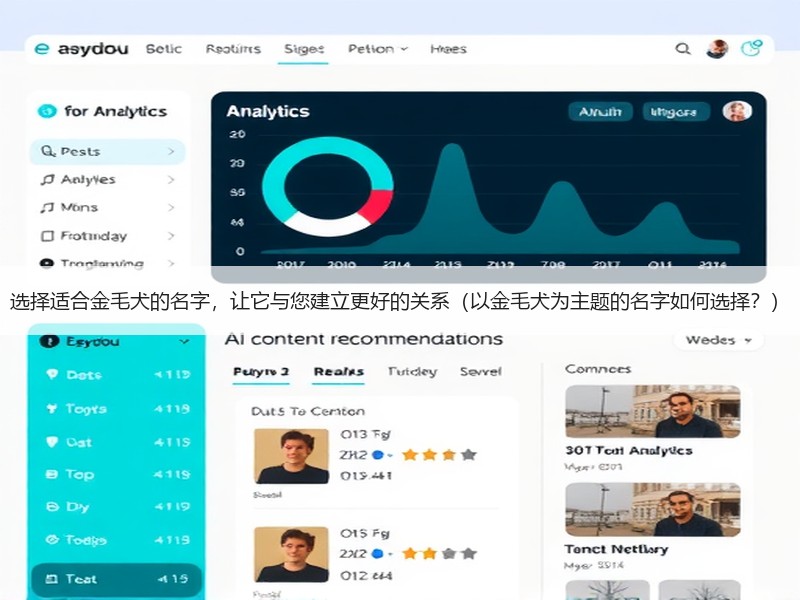The height and width of the screenshot is (600, 800).
Task: Click the Ai content reconmendations heading
Action: 364,339
